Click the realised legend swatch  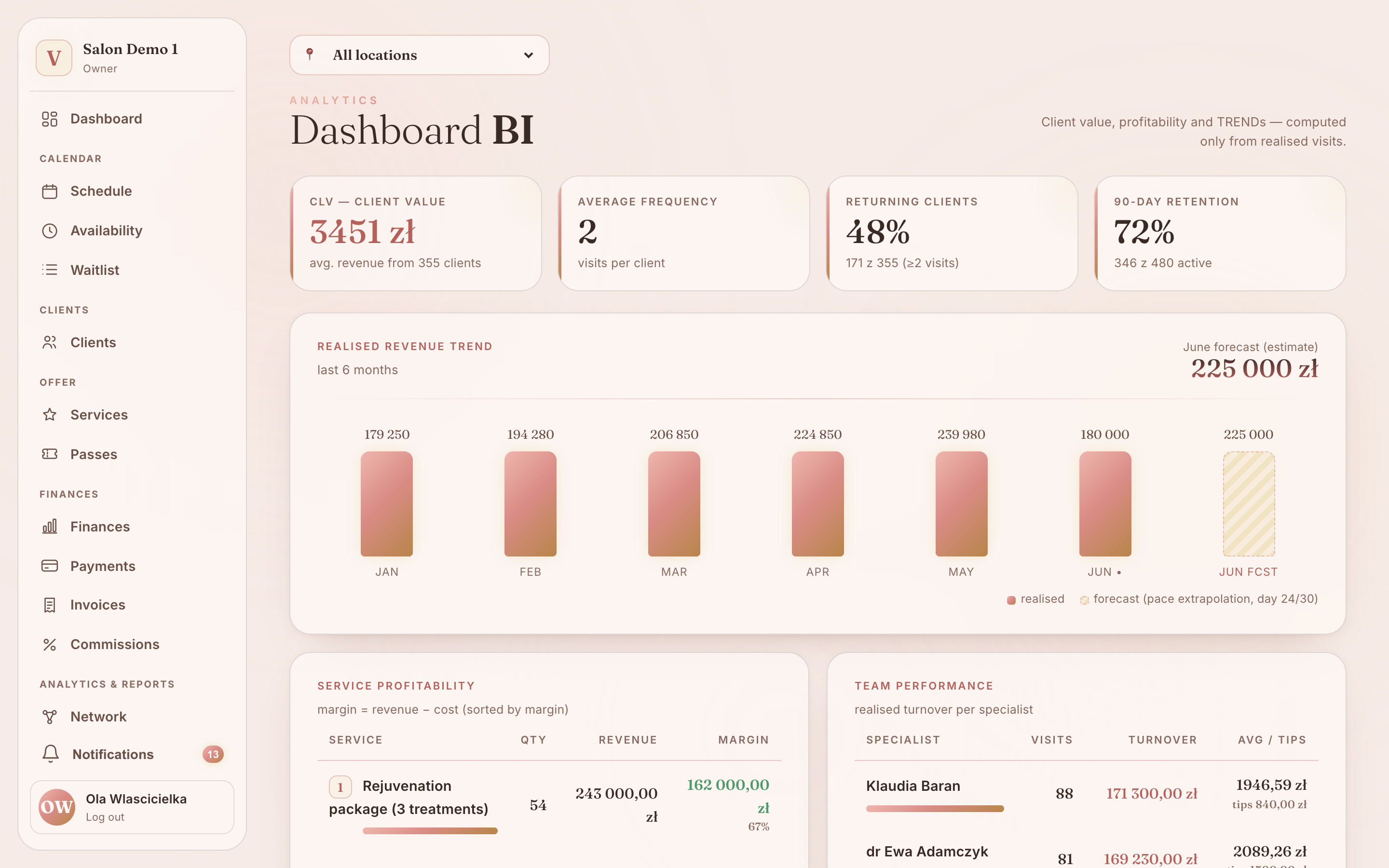1011,600
